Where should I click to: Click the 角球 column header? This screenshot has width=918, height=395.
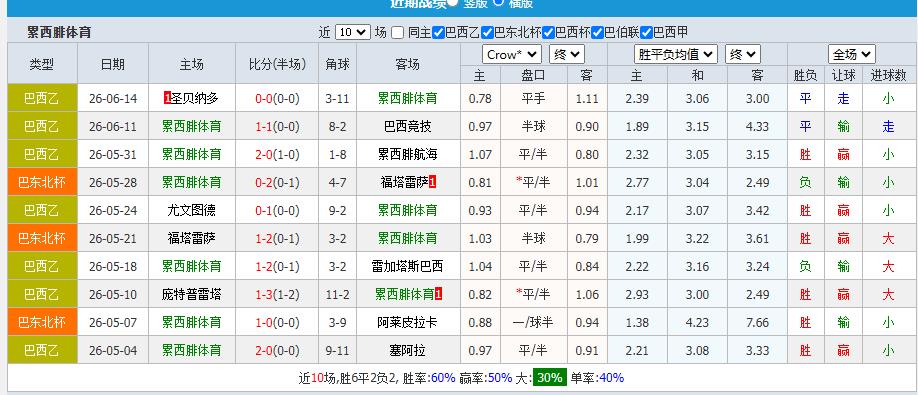[x=337, y=64]
